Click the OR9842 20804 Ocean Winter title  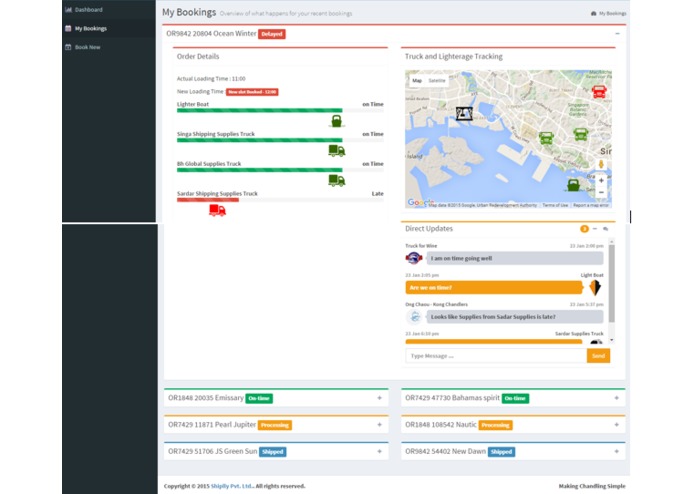click(x=211, y=34)
